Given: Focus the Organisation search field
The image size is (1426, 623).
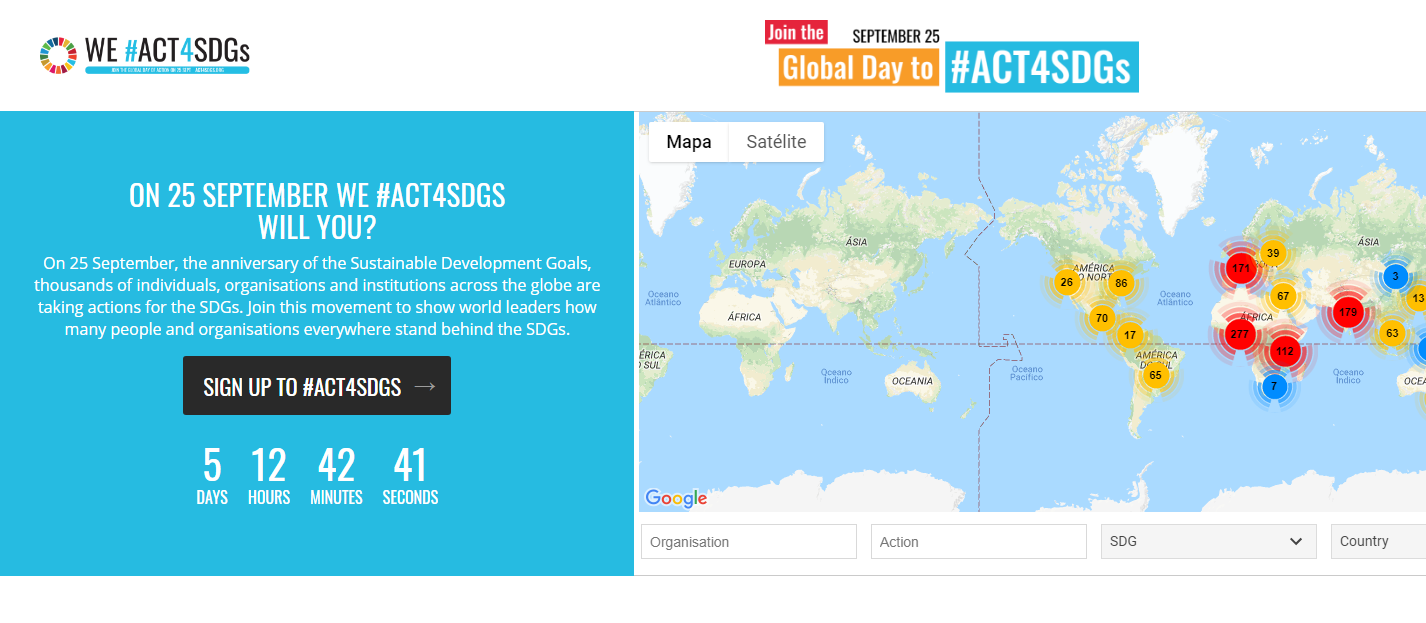Looking at the screenshot, I should 749,542.
